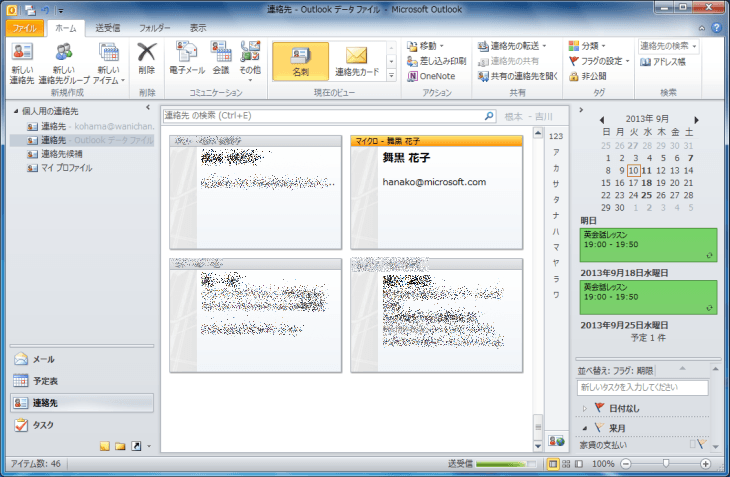This screenshot has width=730, height=477.
Task: Jump to ワ index button
Action: (x=556, y=295)
